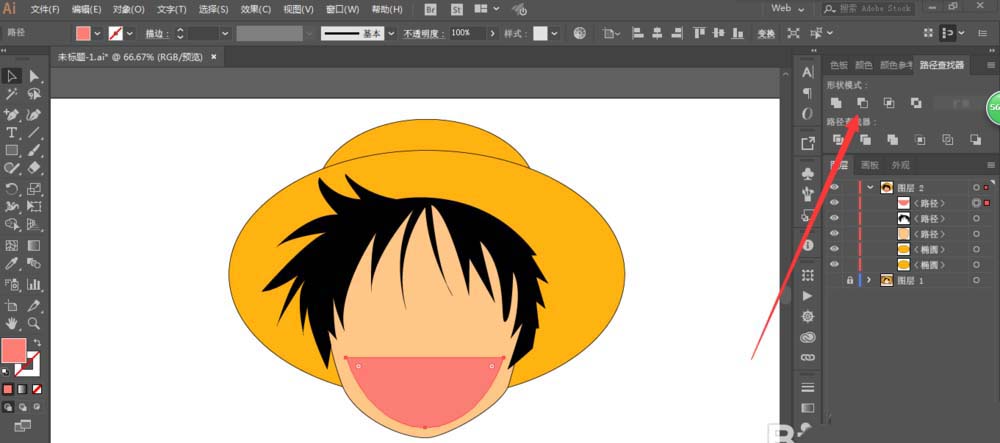1000x443 pixels.
Task: Expand the opacity slider arrow
Action: point(492,33)
